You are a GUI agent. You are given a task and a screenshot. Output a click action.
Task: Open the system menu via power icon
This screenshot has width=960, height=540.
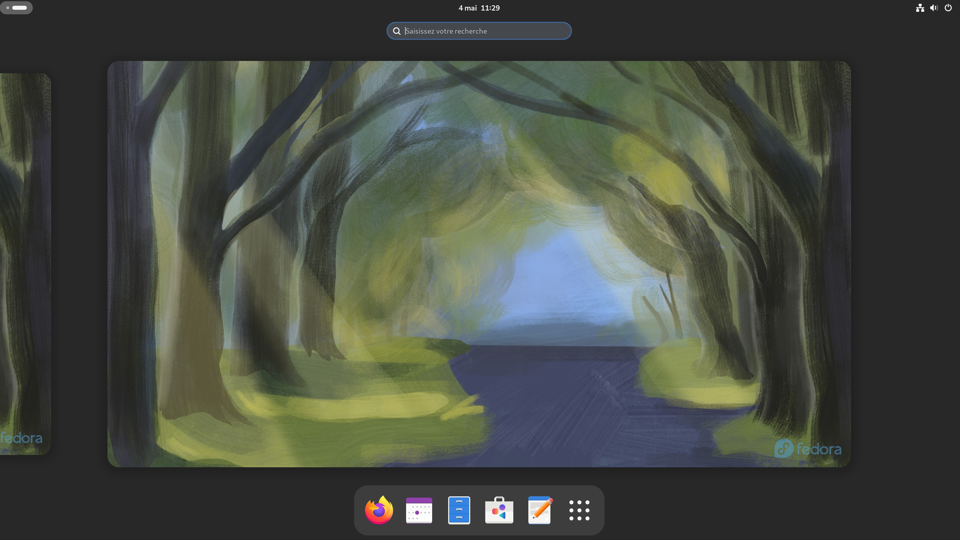(948, 8)
